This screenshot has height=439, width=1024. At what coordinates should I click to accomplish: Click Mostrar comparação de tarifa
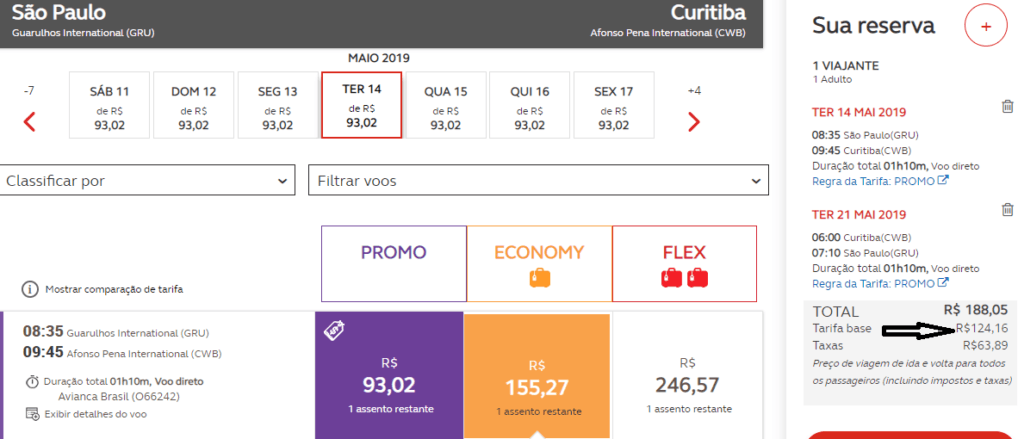click(x=114, y=289)
